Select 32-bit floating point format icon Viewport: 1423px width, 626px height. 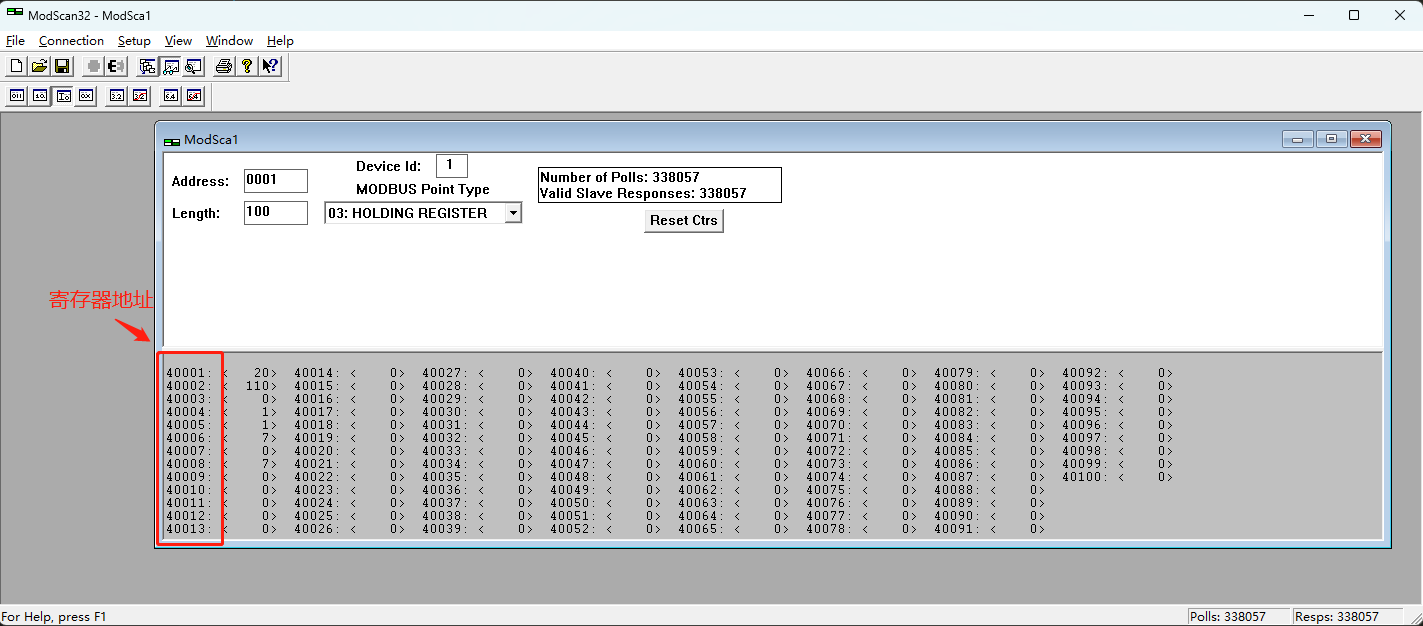click(x=117, y=96)
